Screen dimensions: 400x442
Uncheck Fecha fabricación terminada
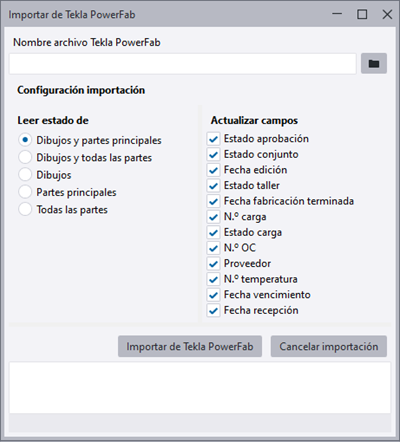coord(213,201)
